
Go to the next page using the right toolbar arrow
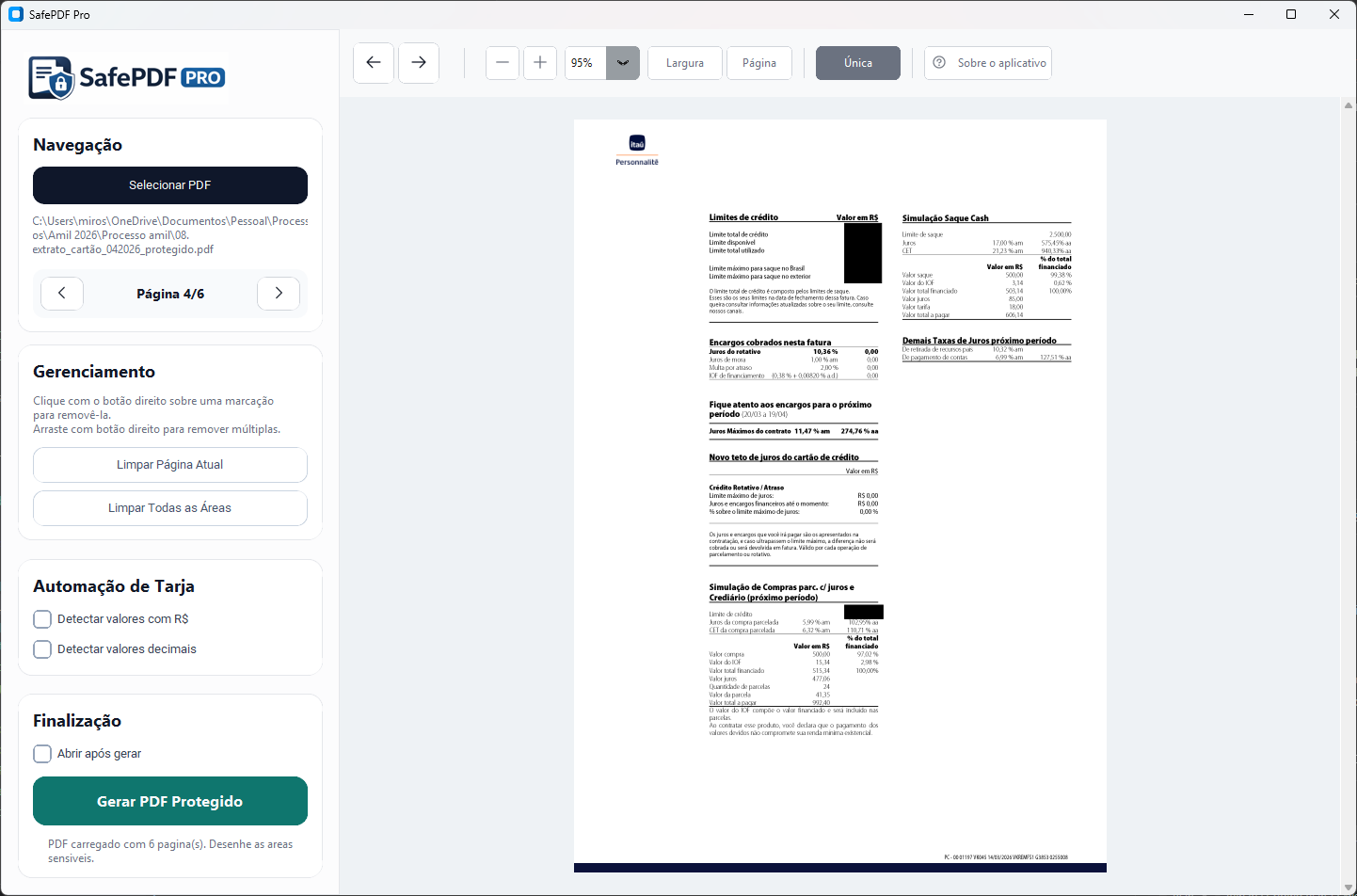pyautogui.click(x=418, y=63)
